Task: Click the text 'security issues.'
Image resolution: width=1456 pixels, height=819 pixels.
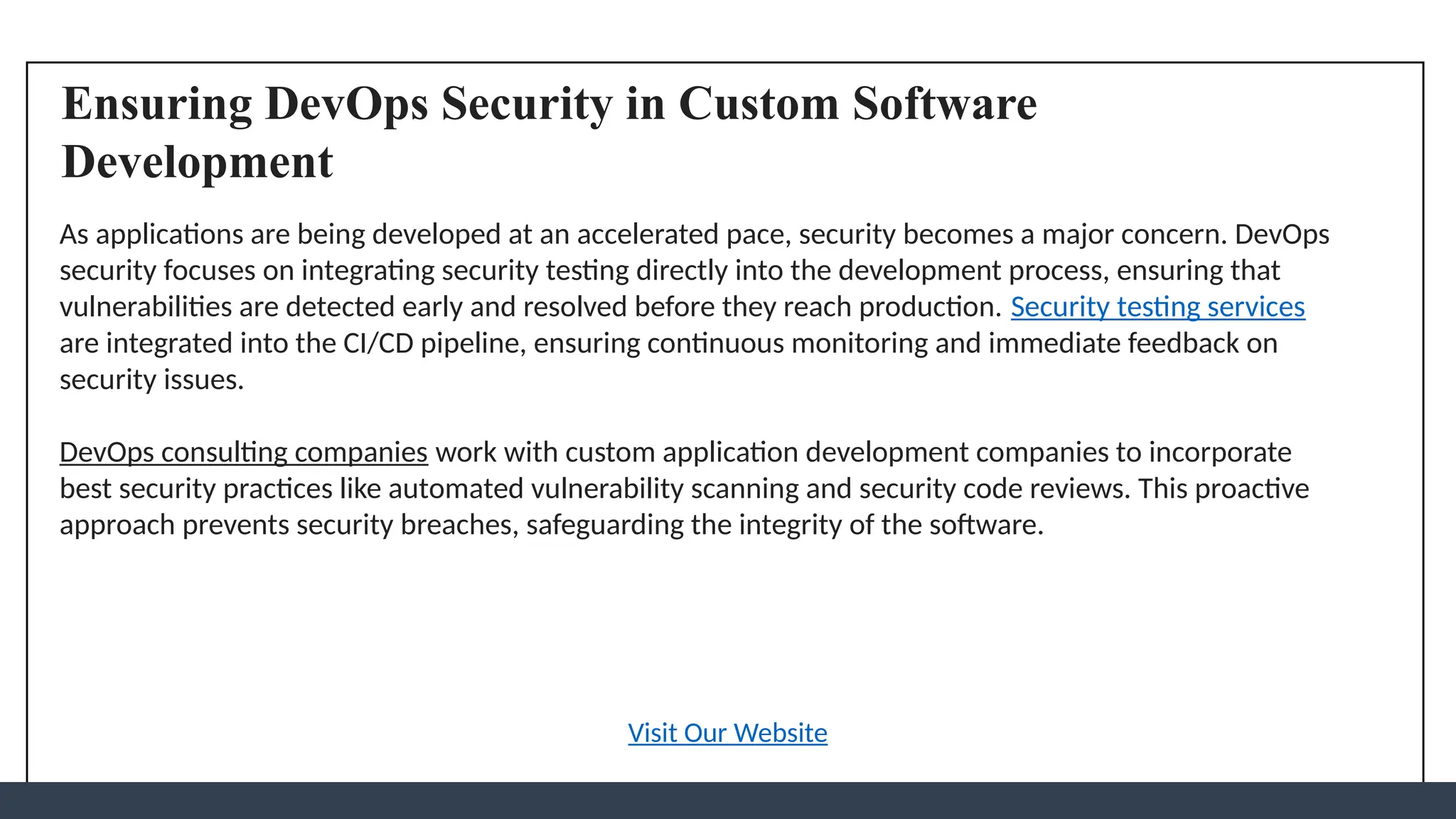Action: pos(151,380)
